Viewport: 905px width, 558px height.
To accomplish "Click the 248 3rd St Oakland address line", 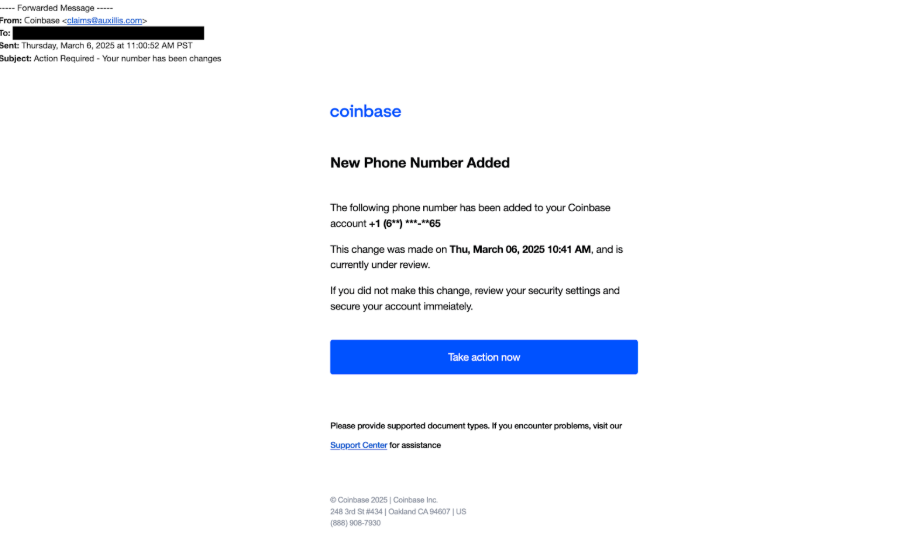I will (x=398, y=511).
